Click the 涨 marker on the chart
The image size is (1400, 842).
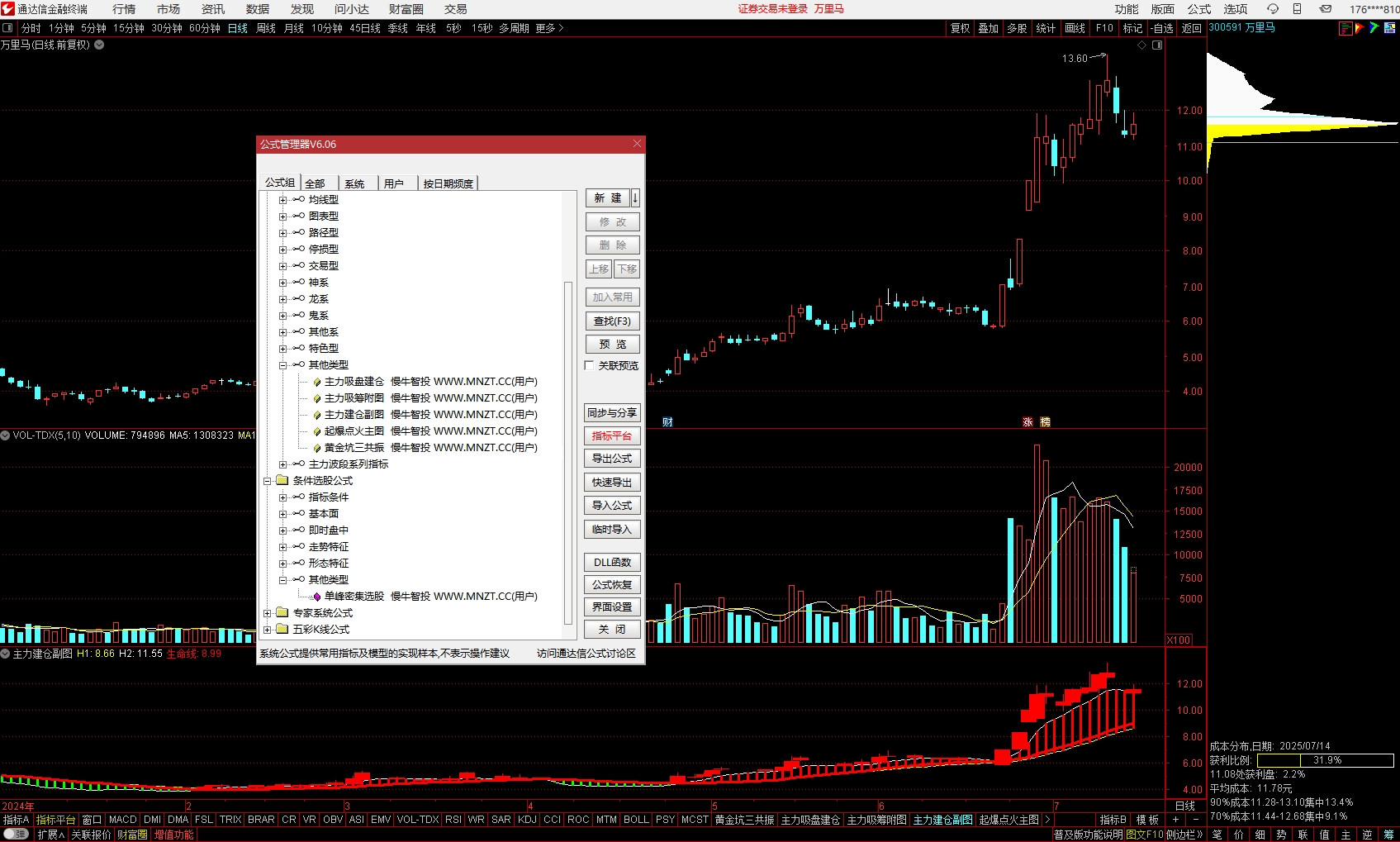click(x=1027, y=422)
